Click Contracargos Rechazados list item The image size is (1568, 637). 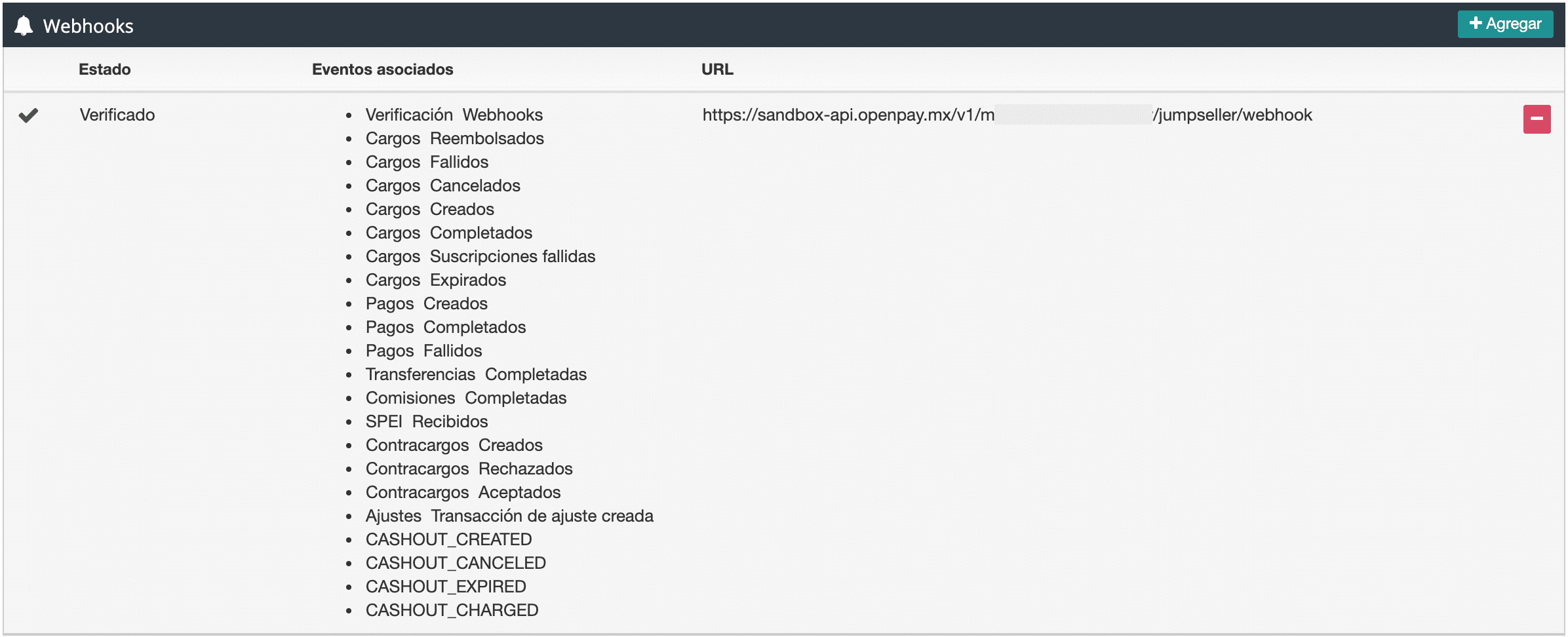[469, 469]
